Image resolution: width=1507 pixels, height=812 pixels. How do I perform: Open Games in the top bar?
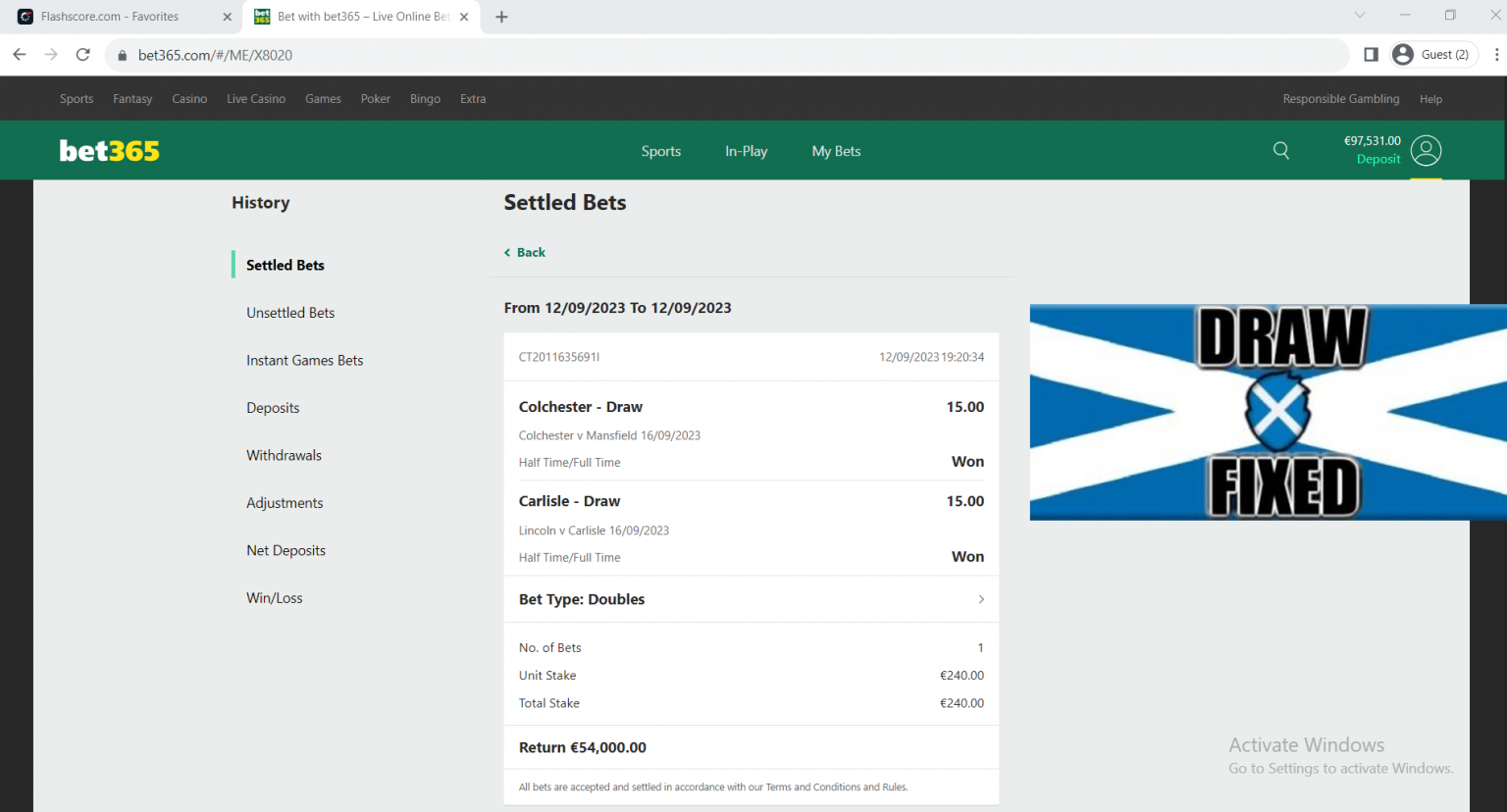click(323, 99)
